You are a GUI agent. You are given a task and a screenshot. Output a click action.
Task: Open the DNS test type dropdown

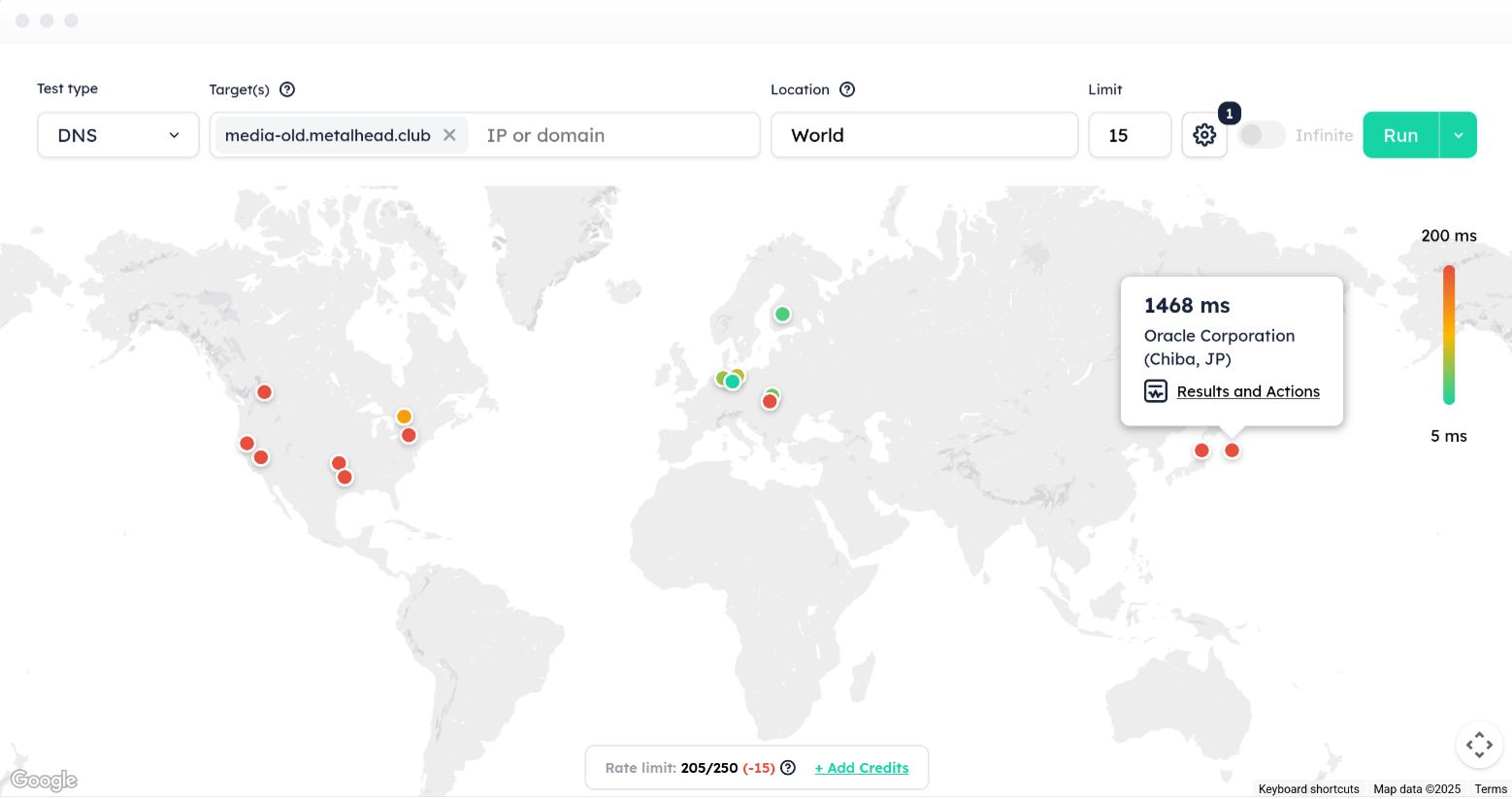[x=117, y=135]
